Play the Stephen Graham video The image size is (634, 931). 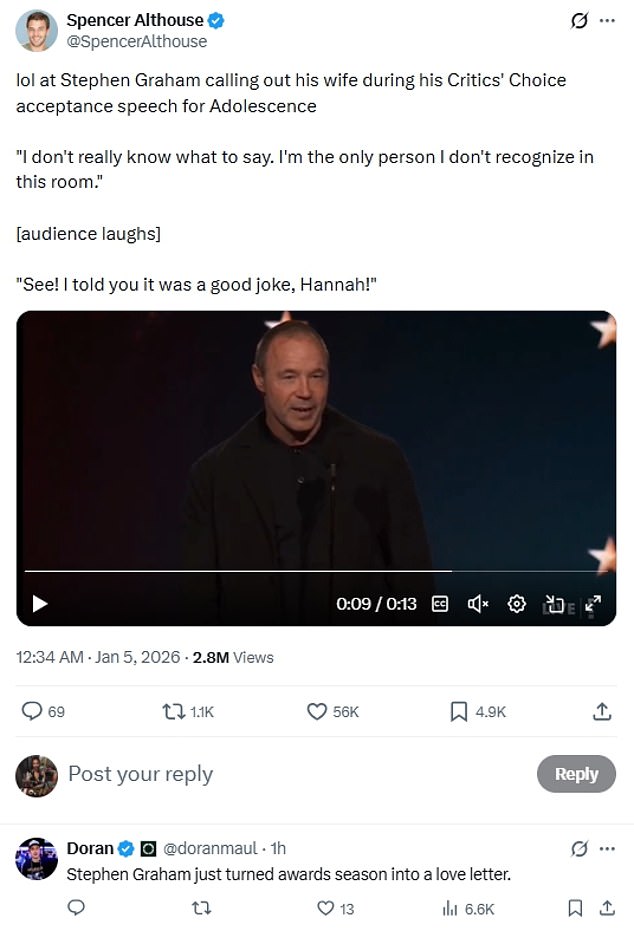40,603
